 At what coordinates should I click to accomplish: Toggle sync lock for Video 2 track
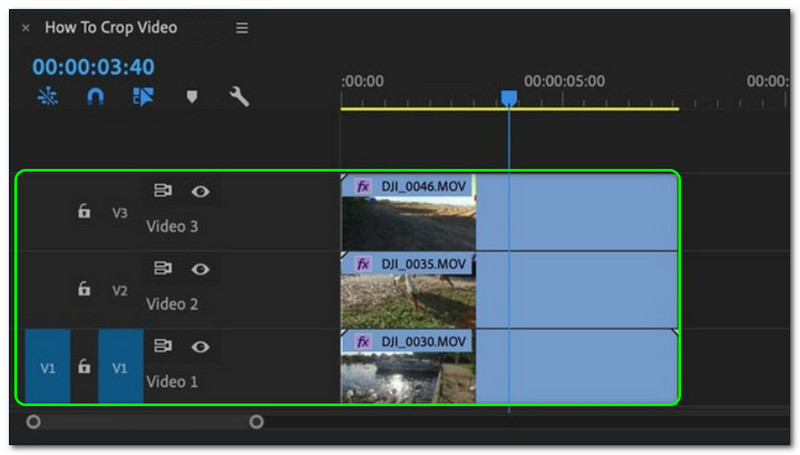pos(162,268)
